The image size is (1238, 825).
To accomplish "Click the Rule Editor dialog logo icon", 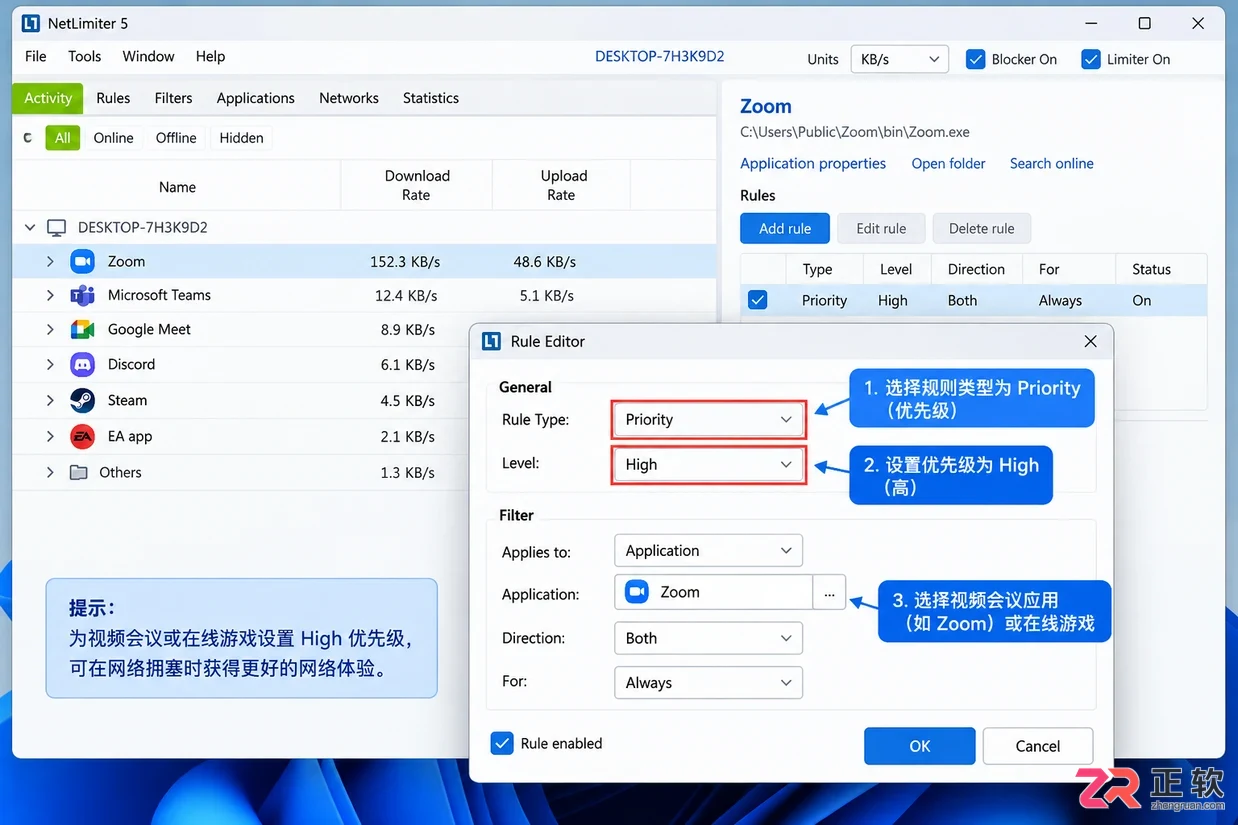I will (491, 341).
